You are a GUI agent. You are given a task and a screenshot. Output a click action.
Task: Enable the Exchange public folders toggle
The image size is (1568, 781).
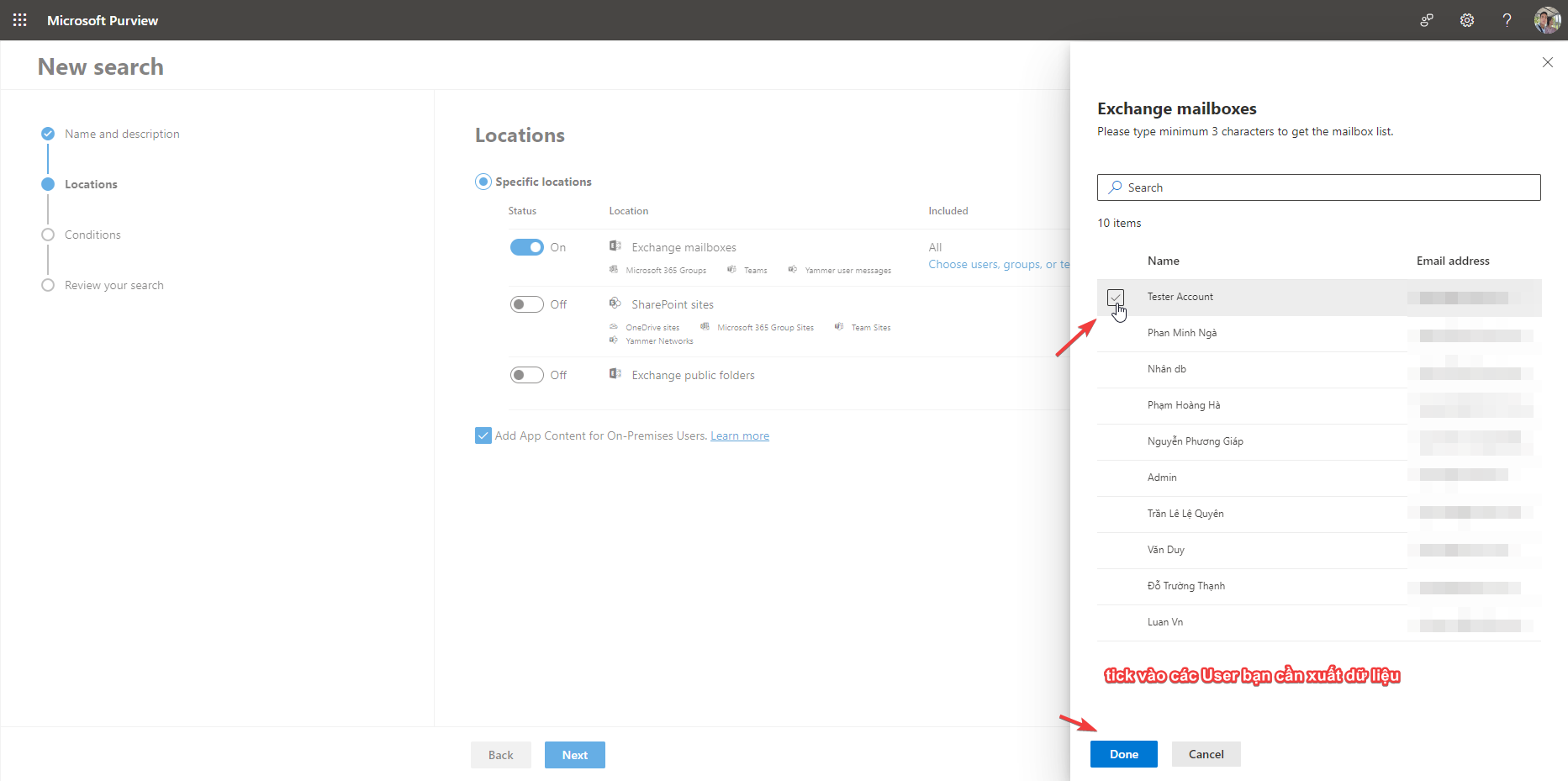point(527,375)
